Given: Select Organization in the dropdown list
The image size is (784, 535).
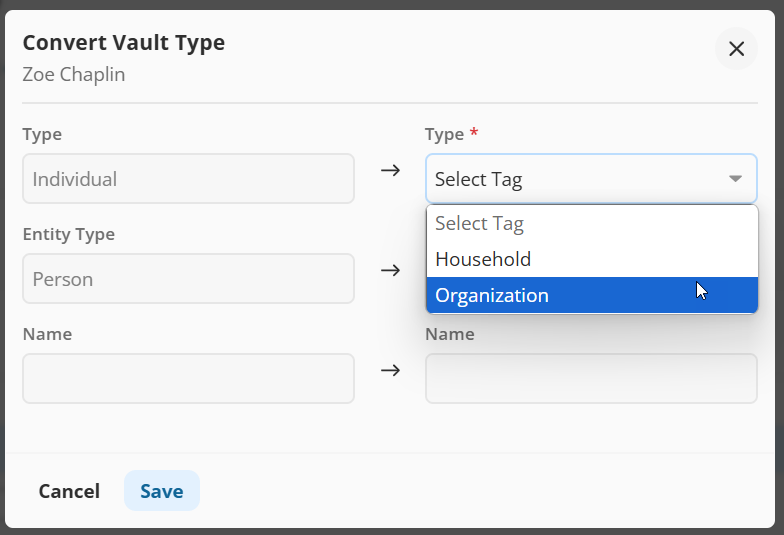Looking at the screenshot, I should tap(492, 296).
